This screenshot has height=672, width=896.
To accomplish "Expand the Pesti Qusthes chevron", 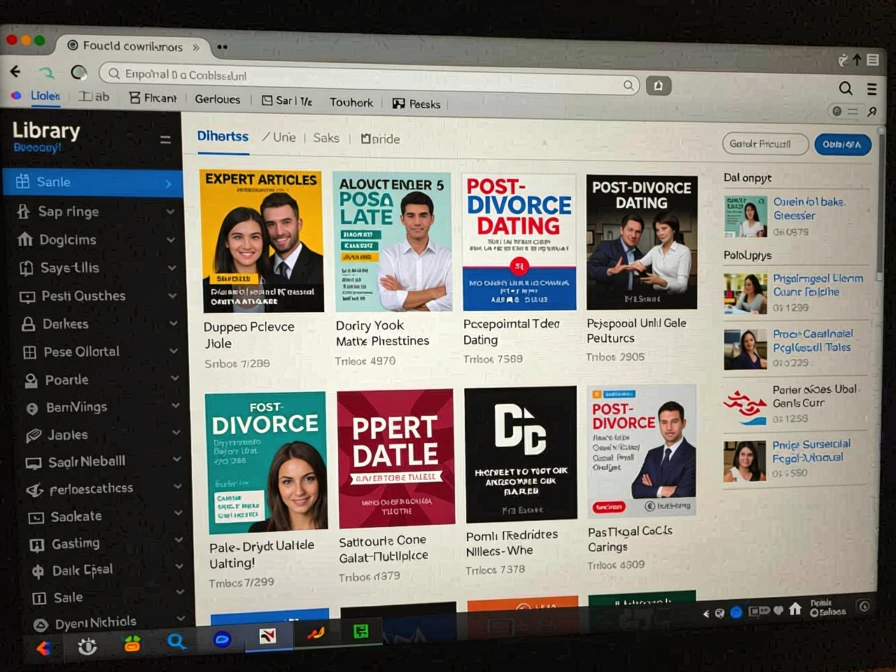I will (x=173, y=295).
